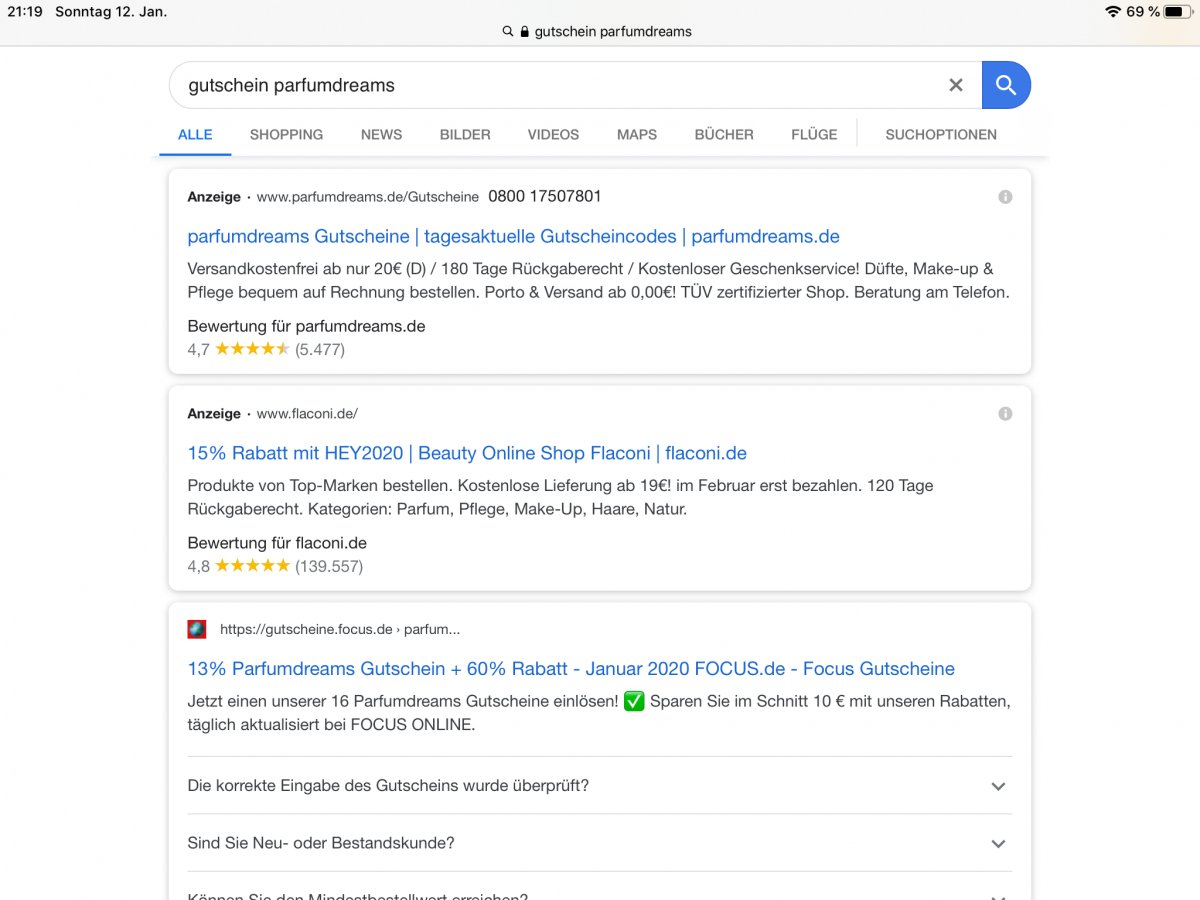The width and height of the screenshot is (1200, 900).
Task: Open the parfumdreams Gutscheine ad link
Action: tap(514, 237)
